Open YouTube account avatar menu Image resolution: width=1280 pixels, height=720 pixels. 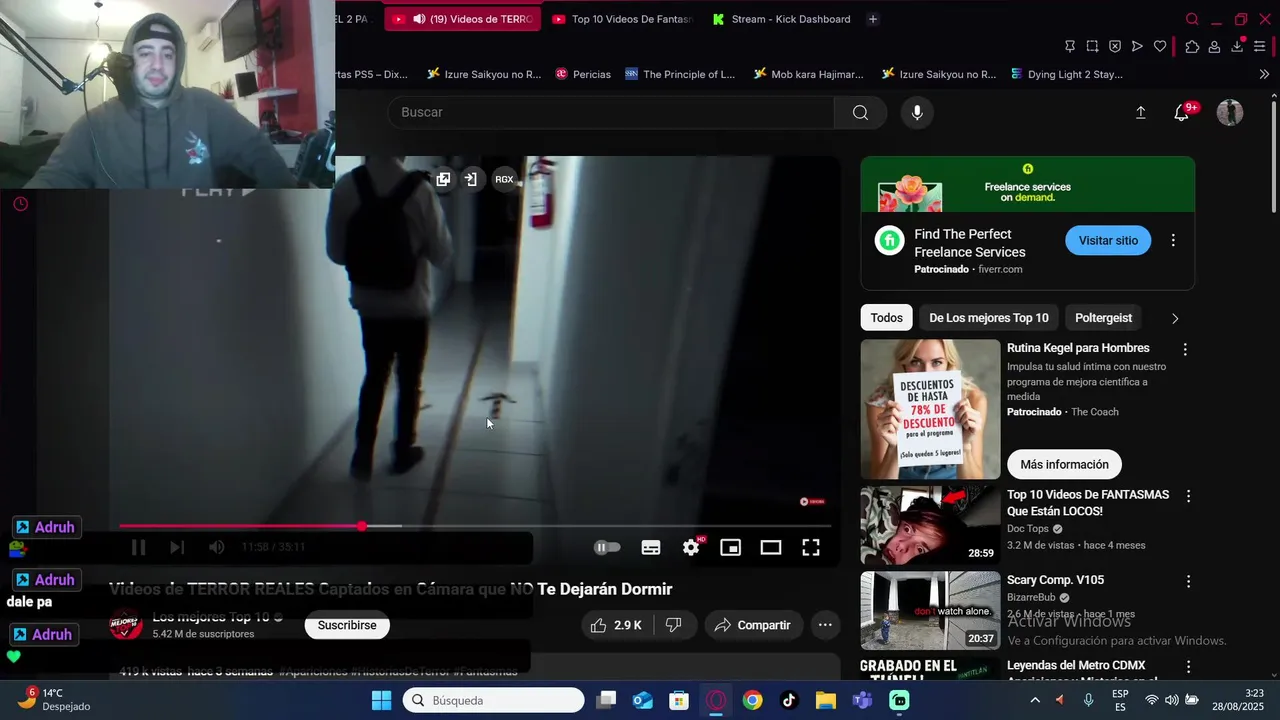pyautogui.click(x=1229, y=112)
